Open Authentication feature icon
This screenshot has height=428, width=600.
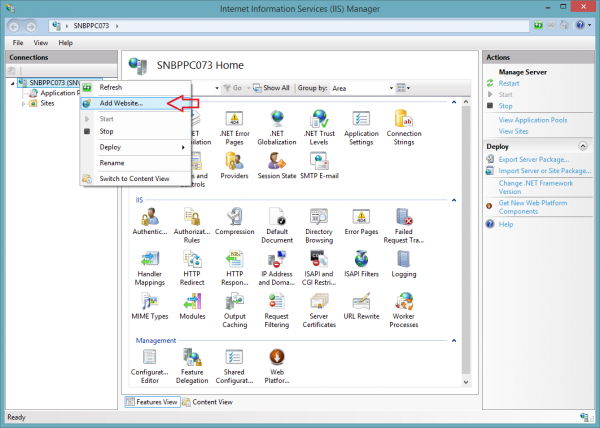pyautogui.click(x=150, y=221)
